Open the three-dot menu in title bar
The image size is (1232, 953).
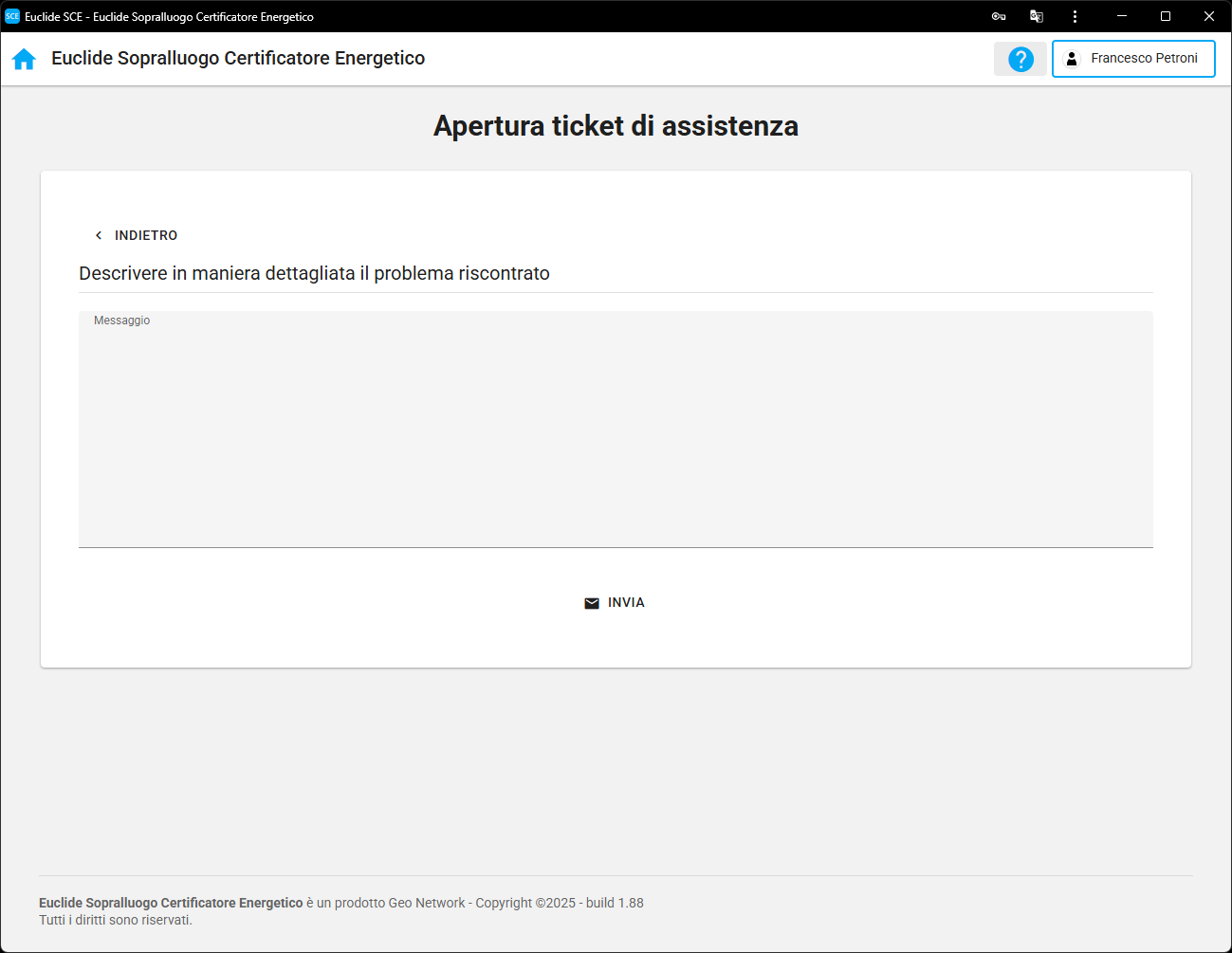pos(1075,16)
